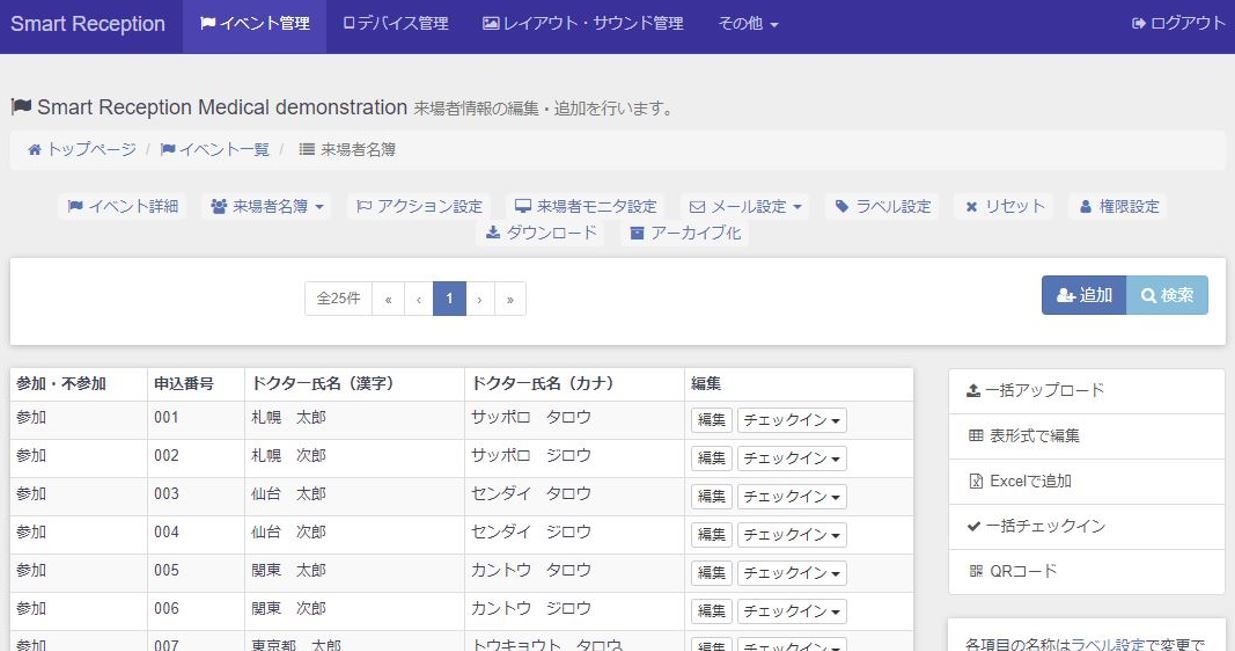
Task: Click the table icon beside 表形式で編集
Action: (976, 436)
